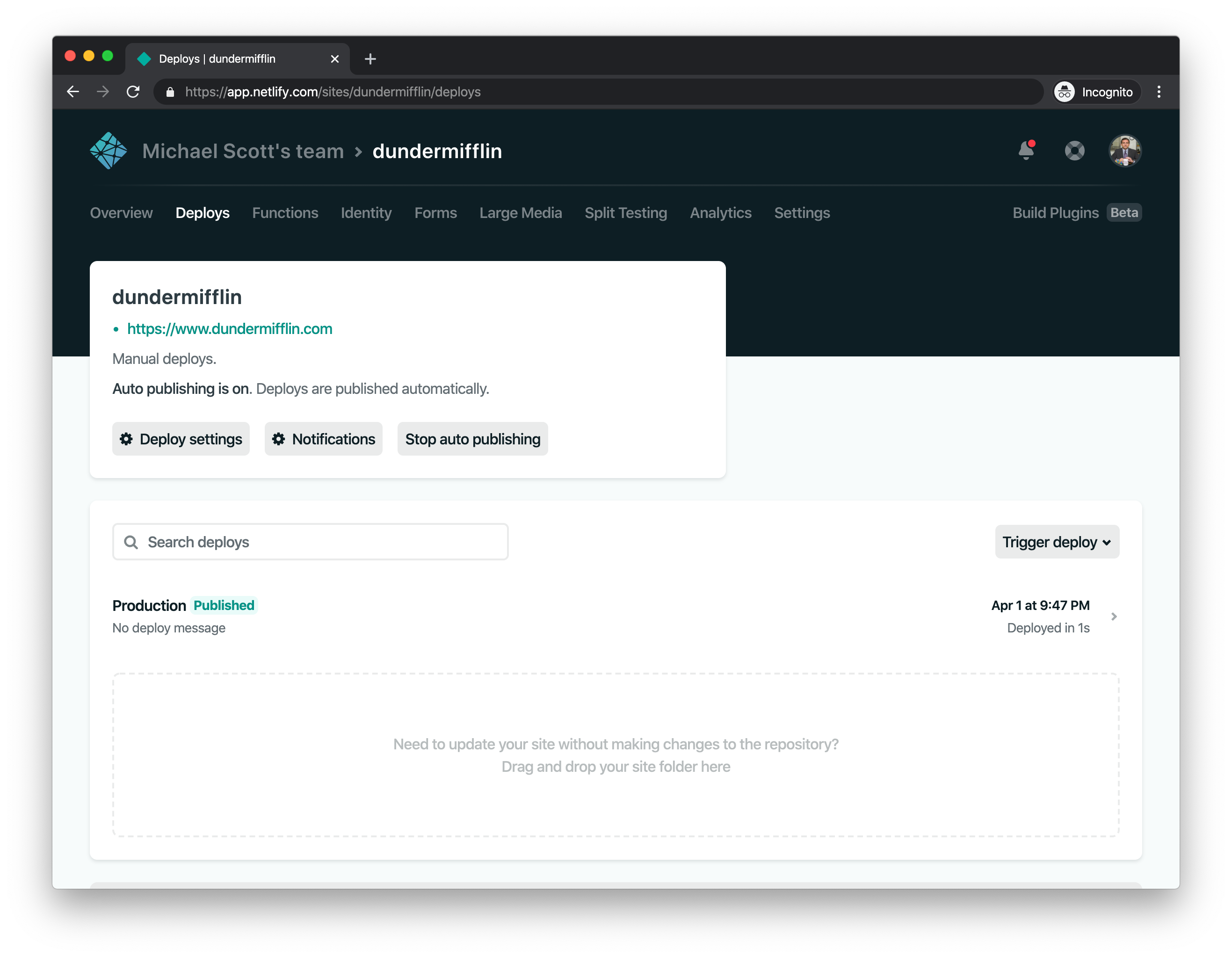Screen dimensions: 1232x958
Task: Go to the Analytics tab
Action: click(720, 213)
